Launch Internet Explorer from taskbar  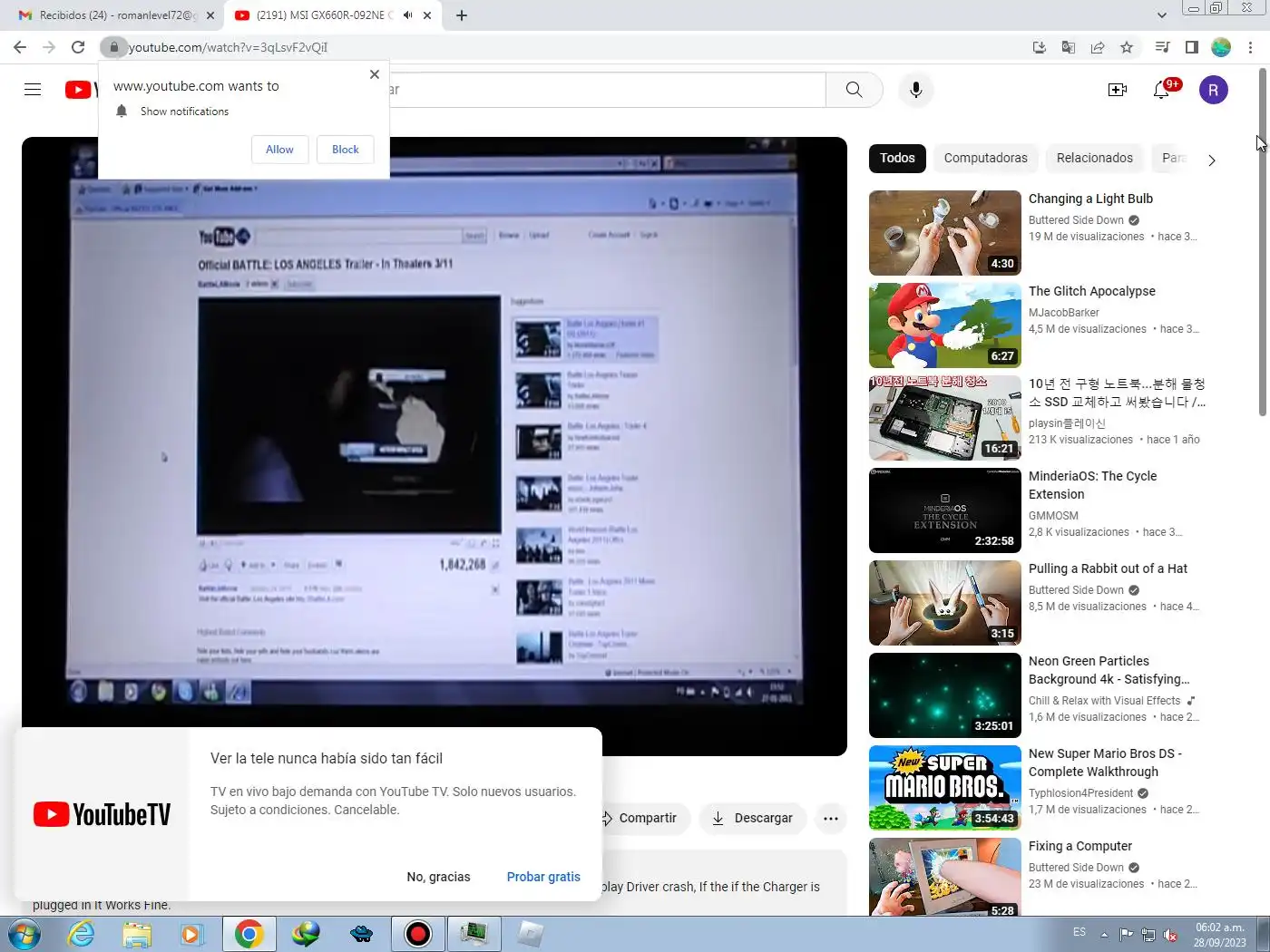click(x=82, y=934)
